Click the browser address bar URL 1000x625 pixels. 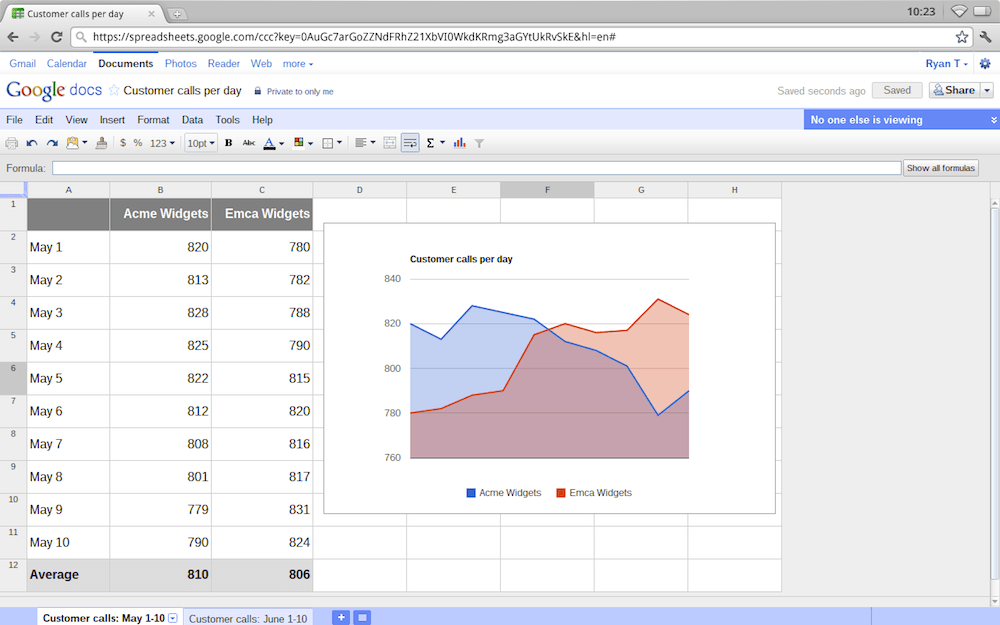click(x=354, y=37)
